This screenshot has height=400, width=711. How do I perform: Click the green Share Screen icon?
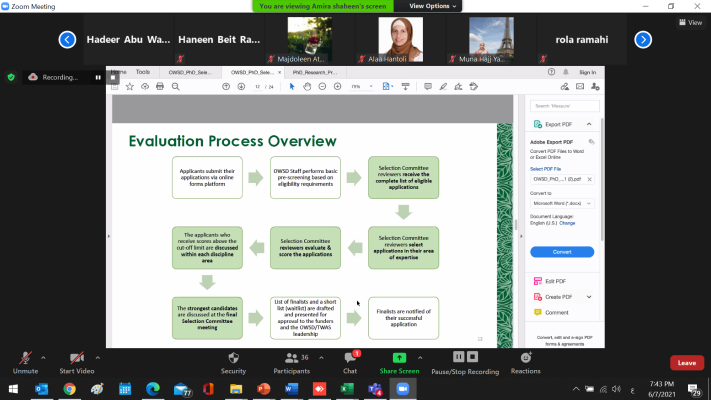point(400,357)
